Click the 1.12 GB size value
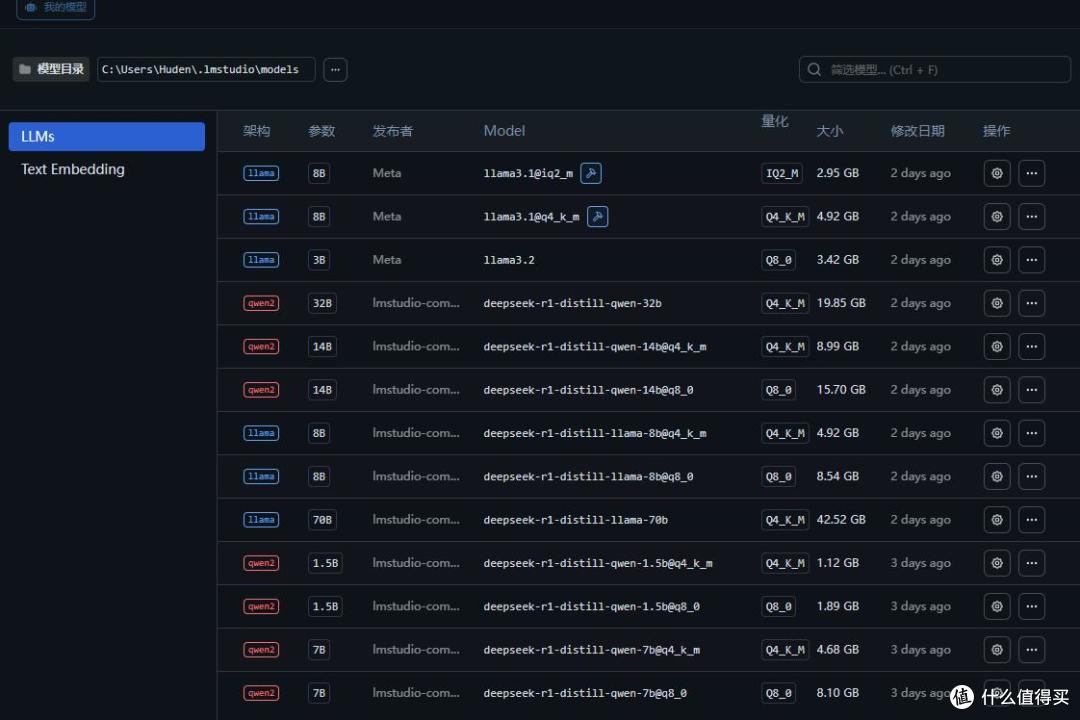This screenshot has width=1080, height=720. [x=838, y=563]
